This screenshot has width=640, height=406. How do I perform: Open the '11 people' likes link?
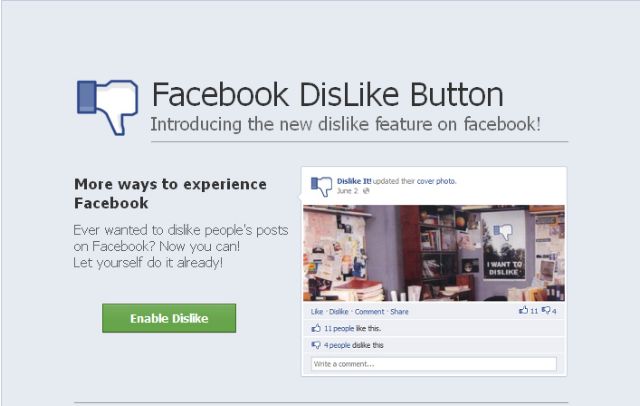(339, 328)
